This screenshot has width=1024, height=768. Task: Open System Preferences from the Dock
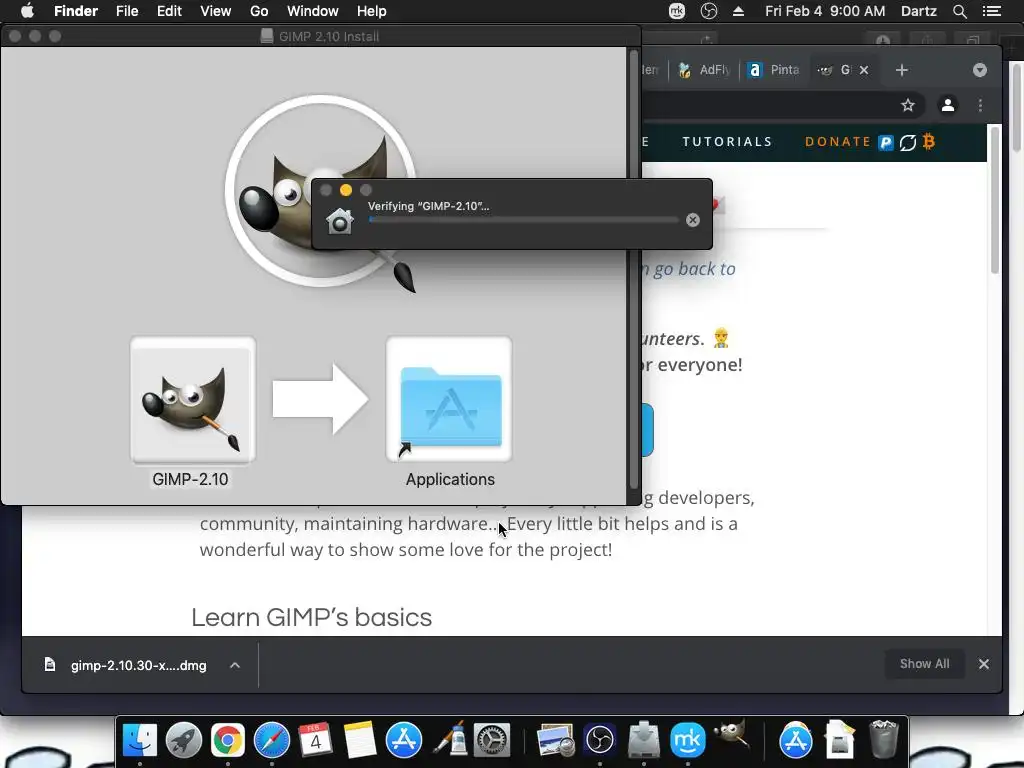click(x=492, y=741)
